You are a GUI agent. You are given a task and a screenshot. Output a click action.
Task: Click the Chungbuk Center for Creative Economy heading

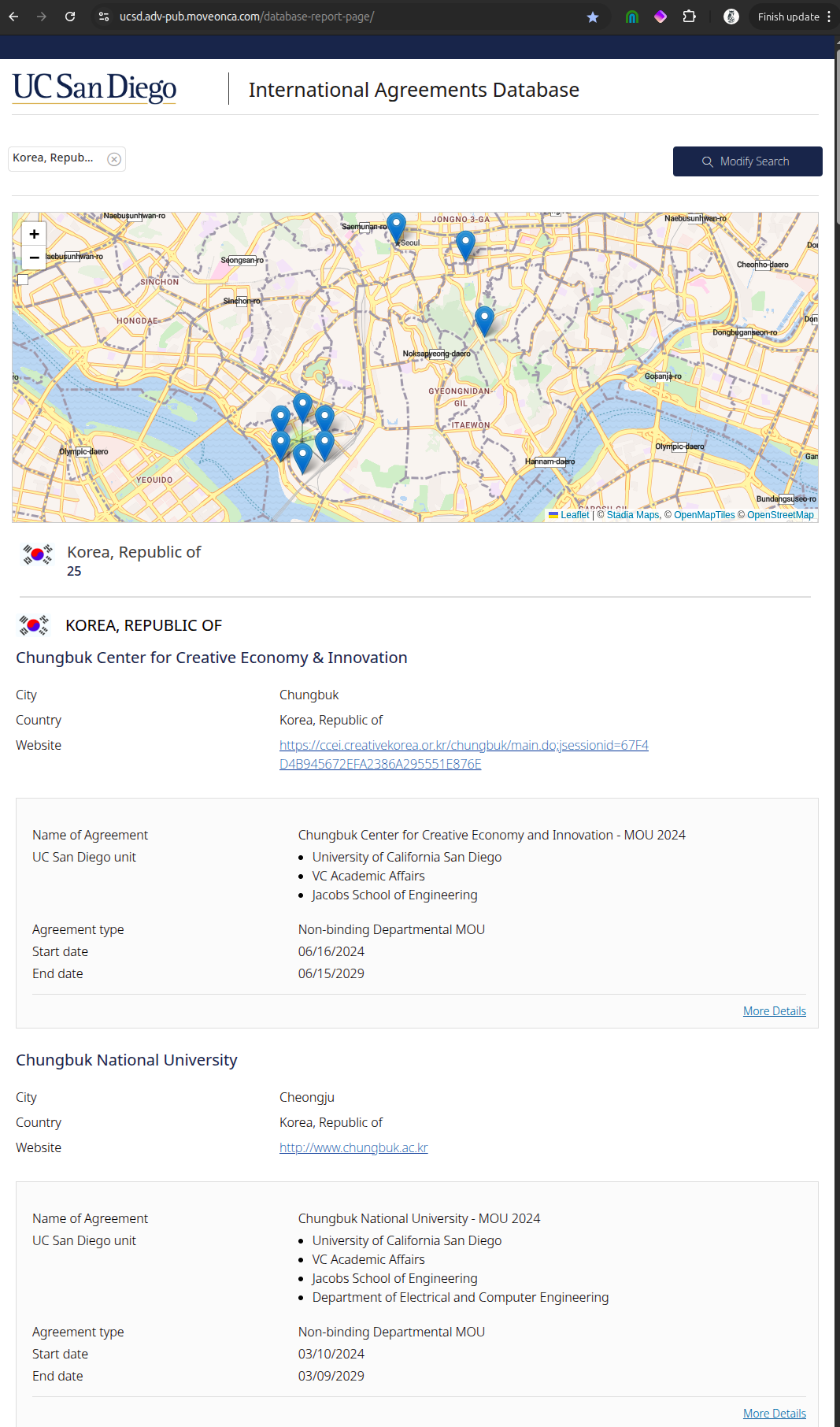pos(212,658)
